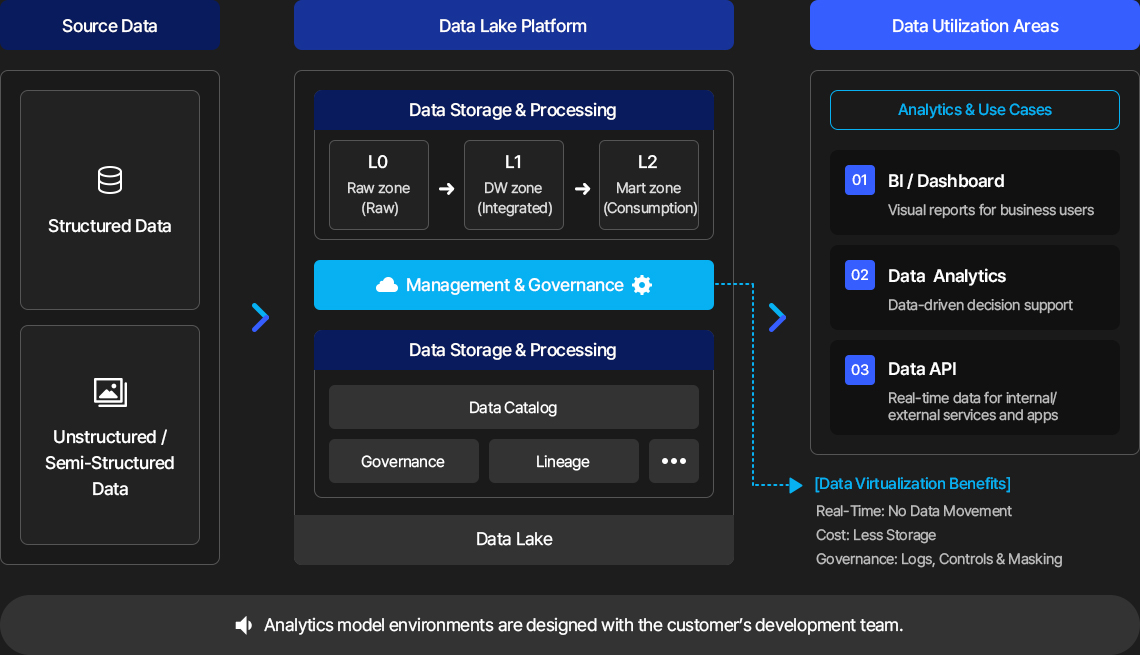The width and height of the screenshot is (1140, 655).
Task: Select the Data Utilization Areas header tab
Action: 975,25
